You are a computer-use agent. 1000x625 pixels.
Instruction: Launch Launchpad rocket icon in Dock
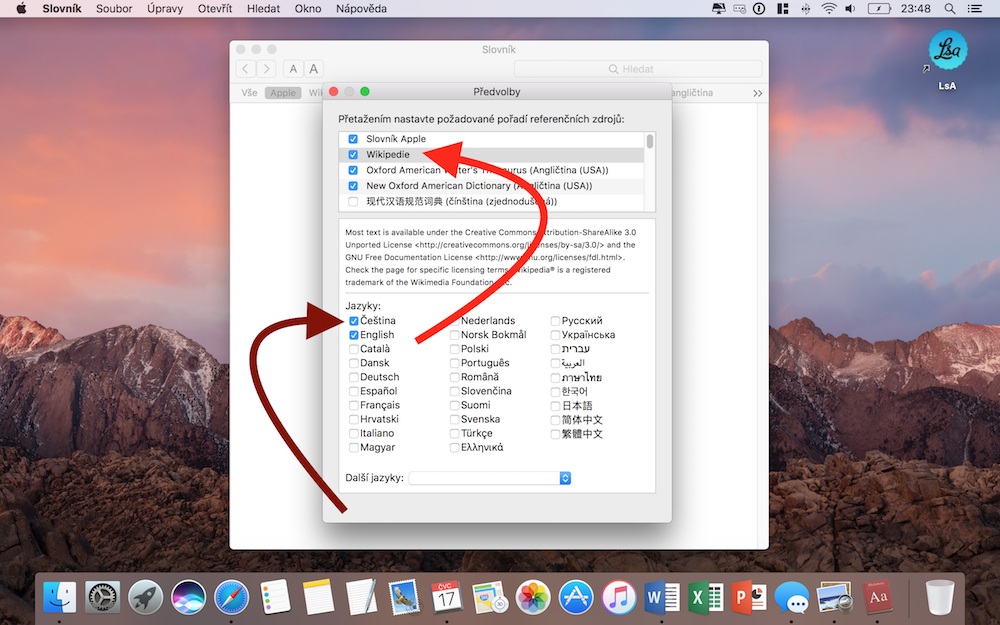coord(145,598)
